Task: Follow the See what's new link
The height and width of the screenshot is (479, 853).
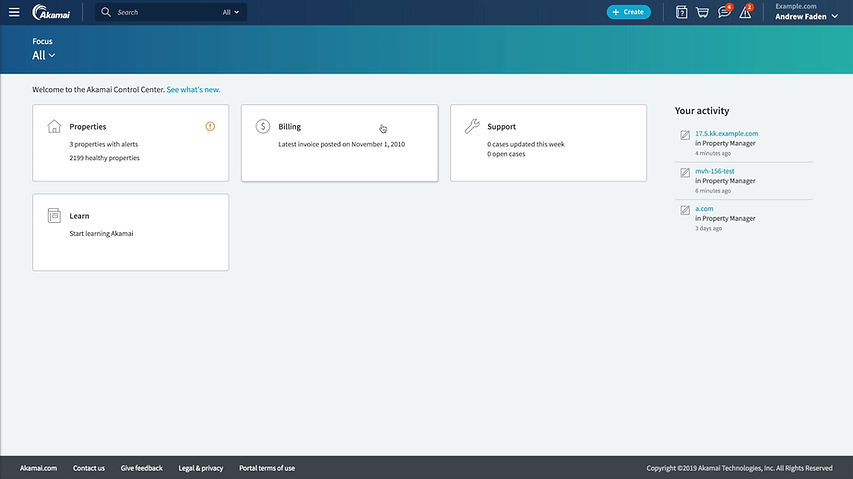Action: [x=193, y=90]
